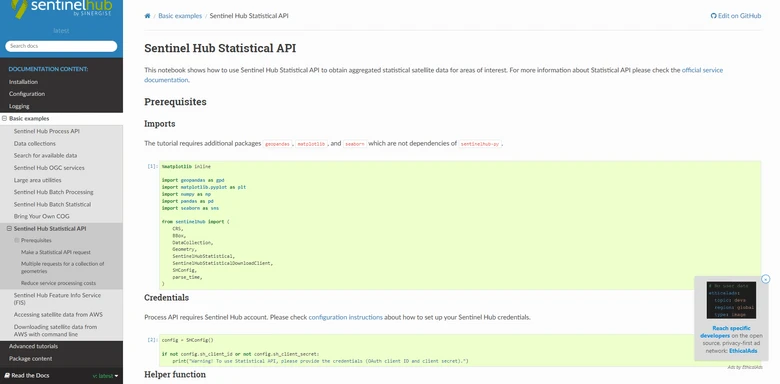This screenshot has width=780, height=384.
Task: Select Large area utilities page
Action: point(38,180)
